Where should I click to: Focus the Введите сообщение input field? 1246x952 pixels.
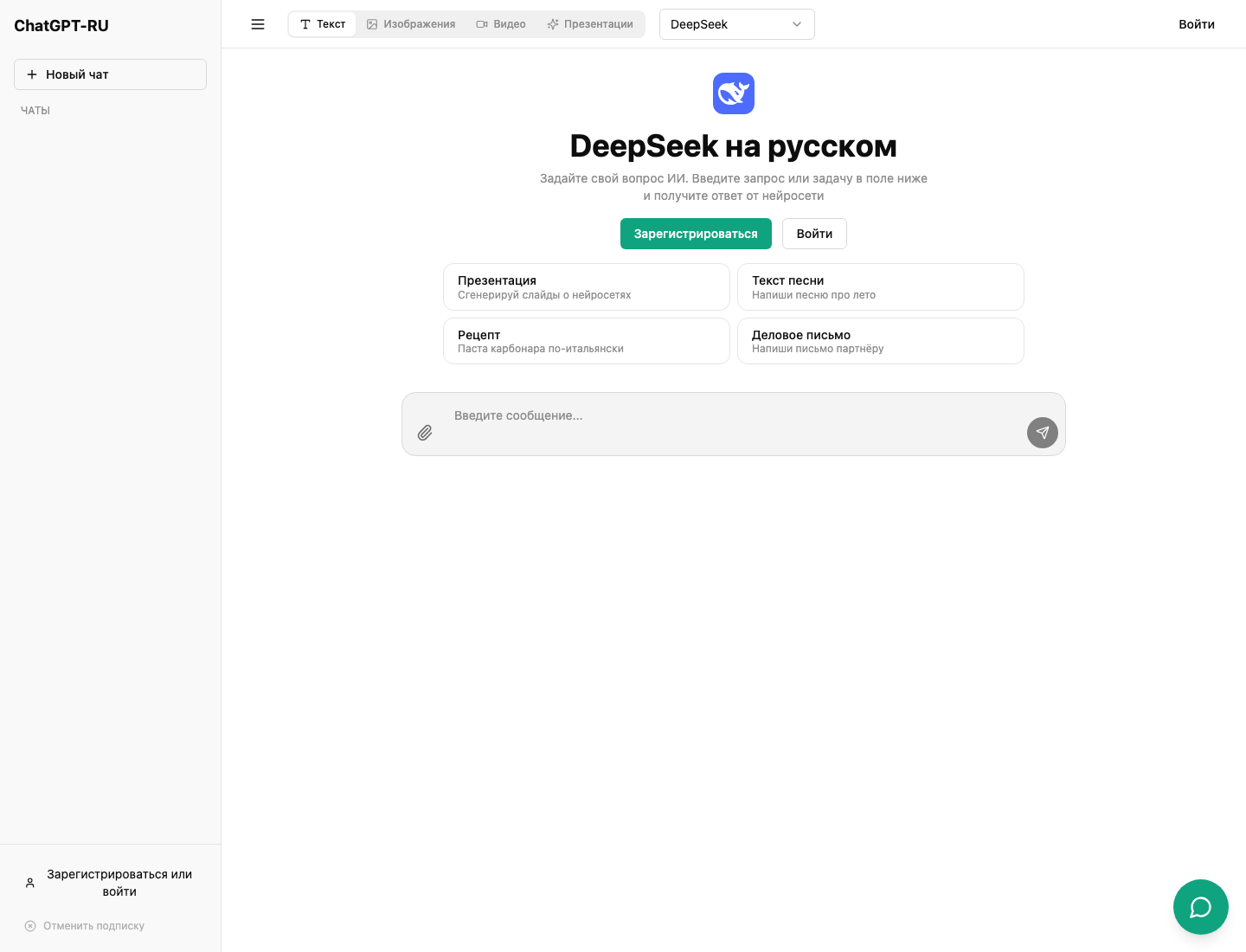click(x=734, y=424)
